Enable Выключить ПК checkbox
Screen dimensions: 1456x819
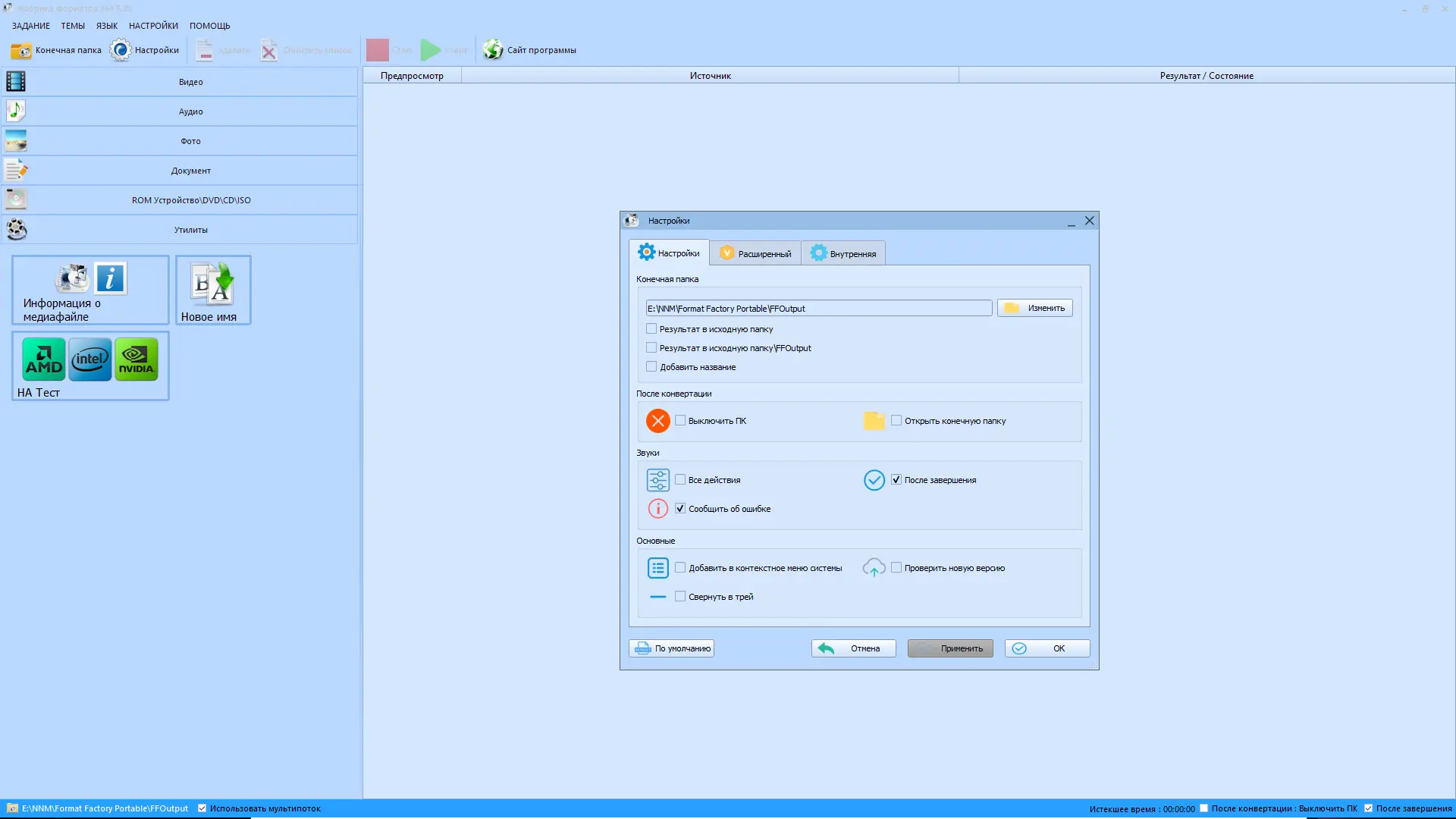click(680, 420)
